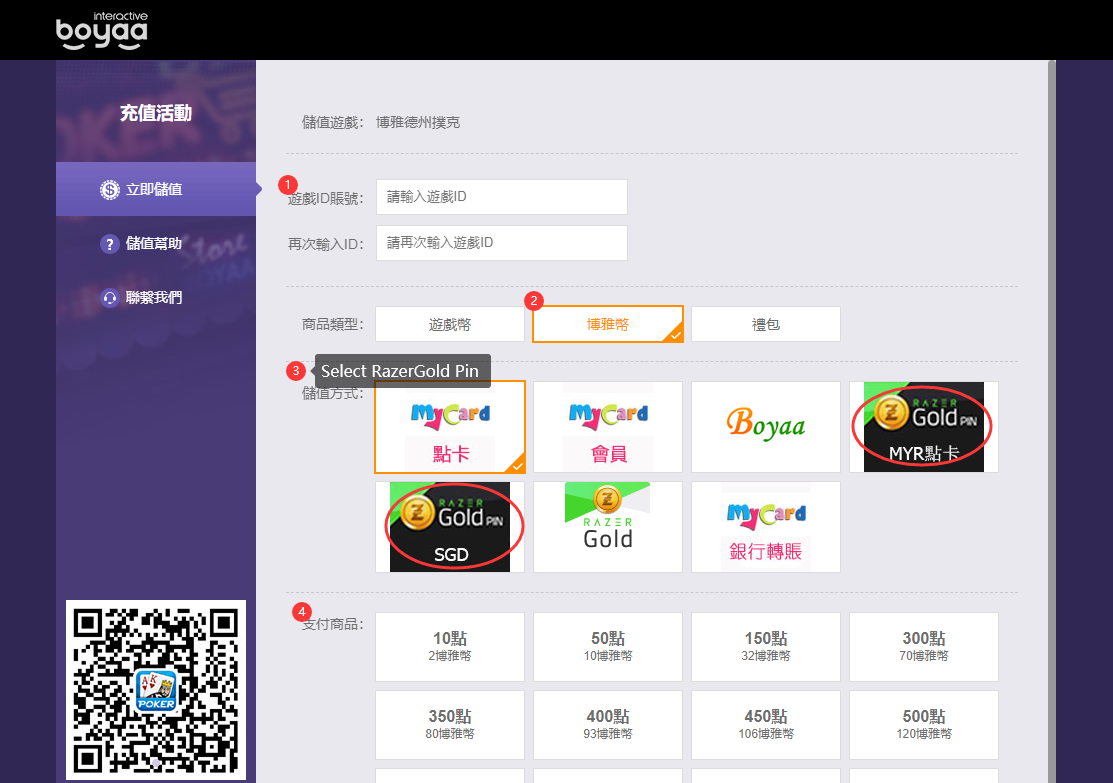Select the 博雅幣 product type
The image size is (1113, 783).
click(x=608, y=324)
